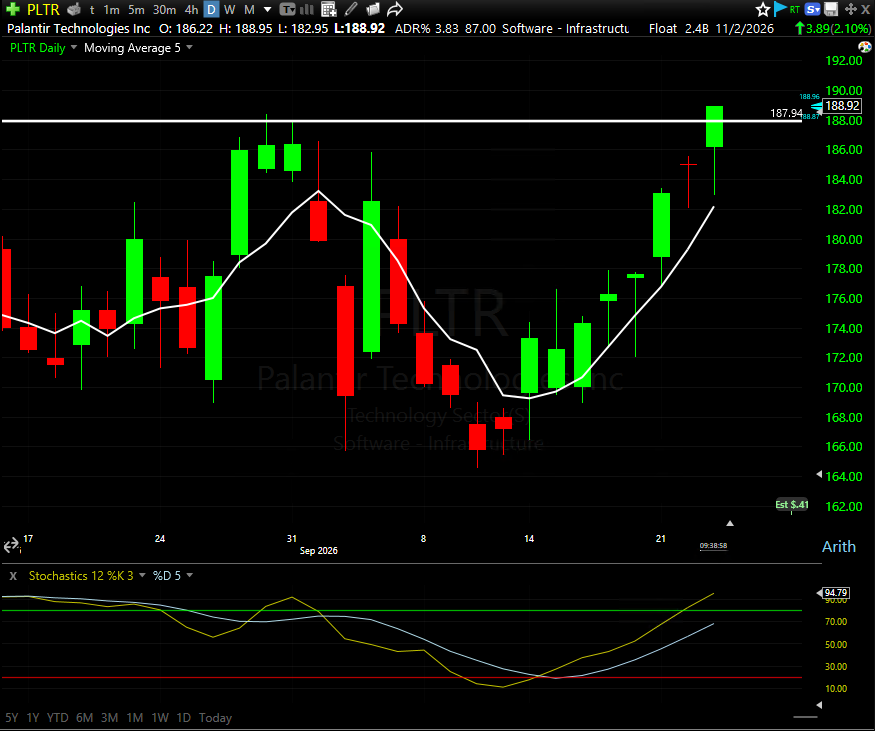Click the horizontal pan arrows icon near the date axis

[x=11, y=546]
